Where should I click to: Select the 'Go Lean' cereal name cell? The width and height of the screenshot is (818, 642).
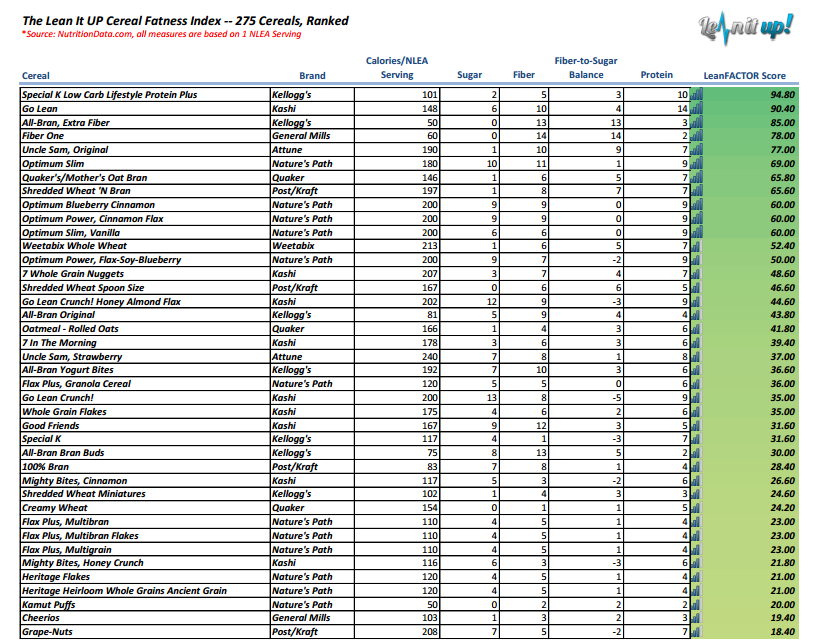pos(146,108)
